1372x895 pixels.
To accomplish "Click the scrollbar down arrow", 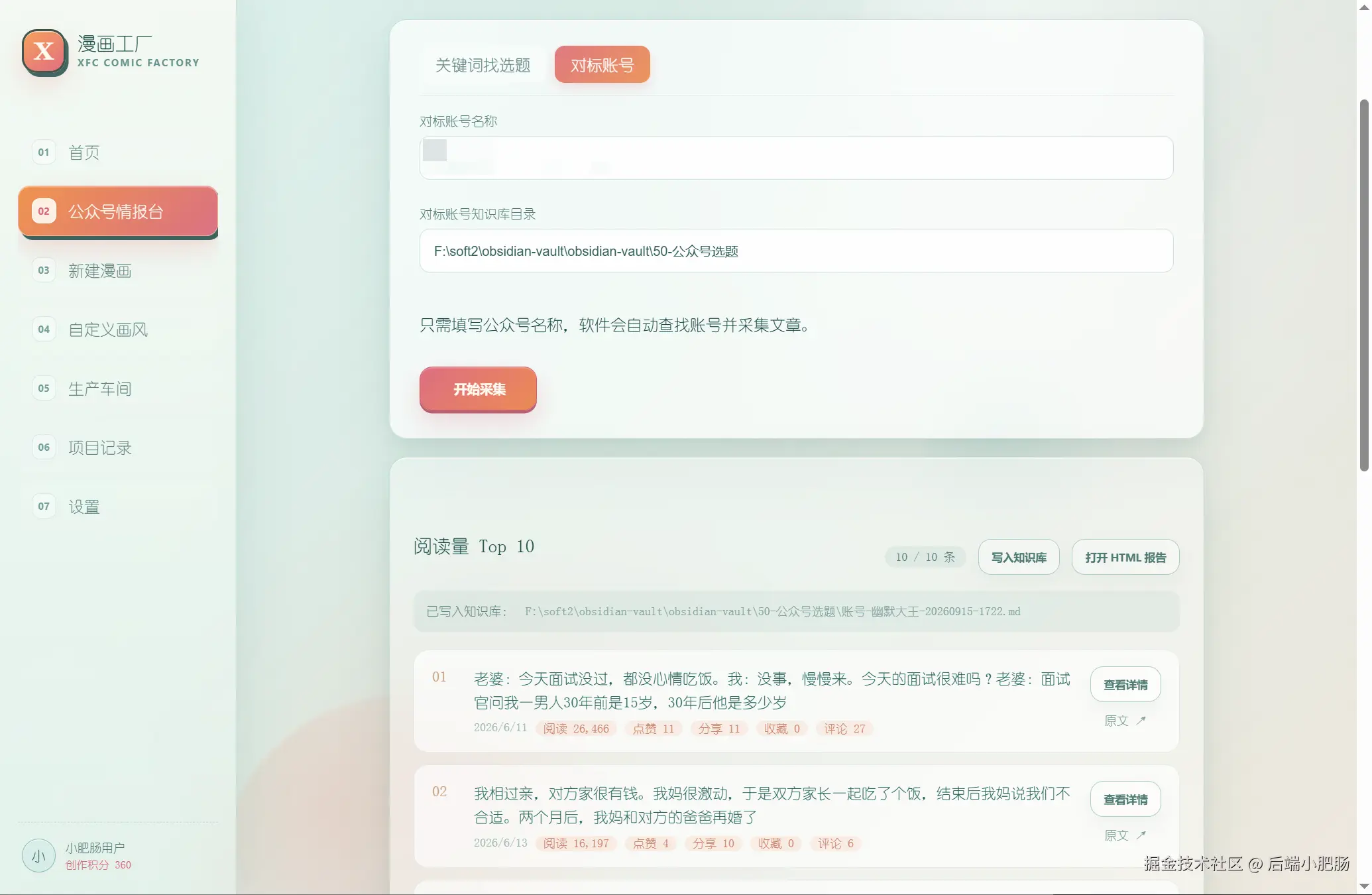I will (1364, 886).
